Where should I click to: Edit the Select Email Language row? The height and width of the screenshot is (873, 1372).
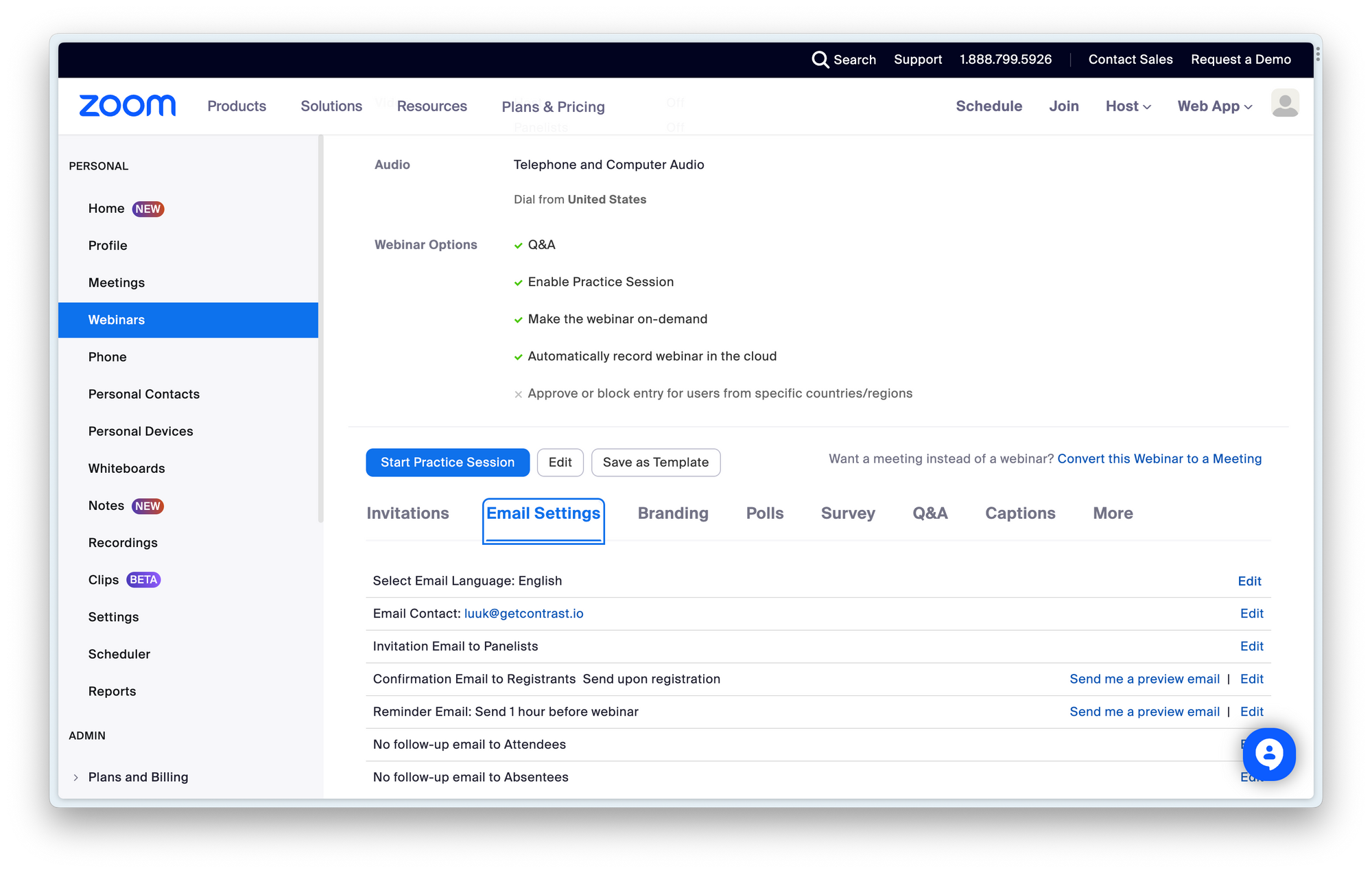[1249, 581]
